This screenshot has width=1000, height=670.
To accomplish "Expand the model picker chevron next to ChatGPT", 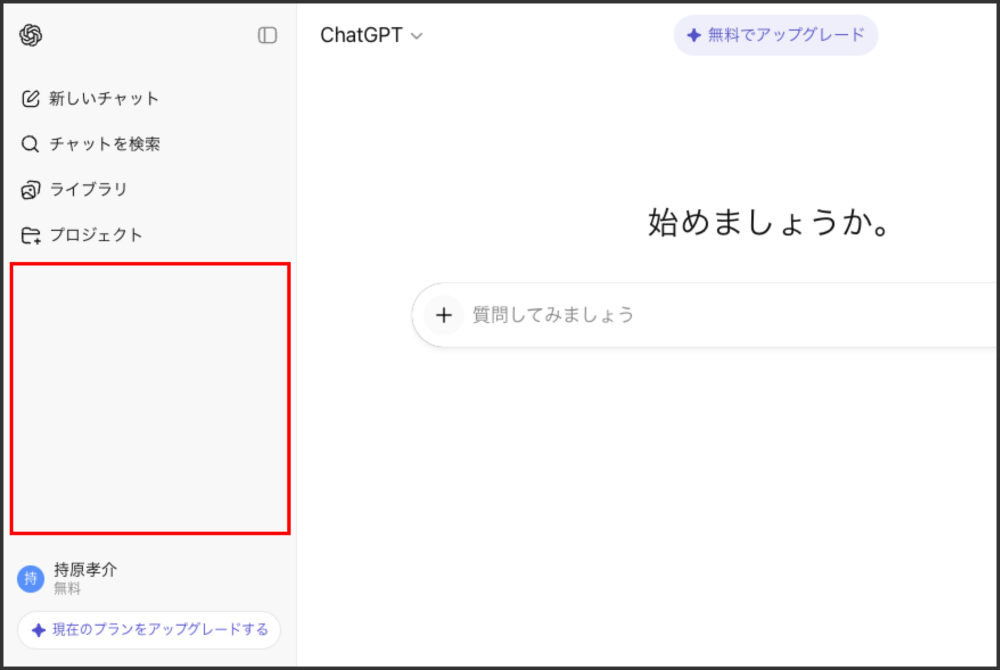I will point(416,35).
